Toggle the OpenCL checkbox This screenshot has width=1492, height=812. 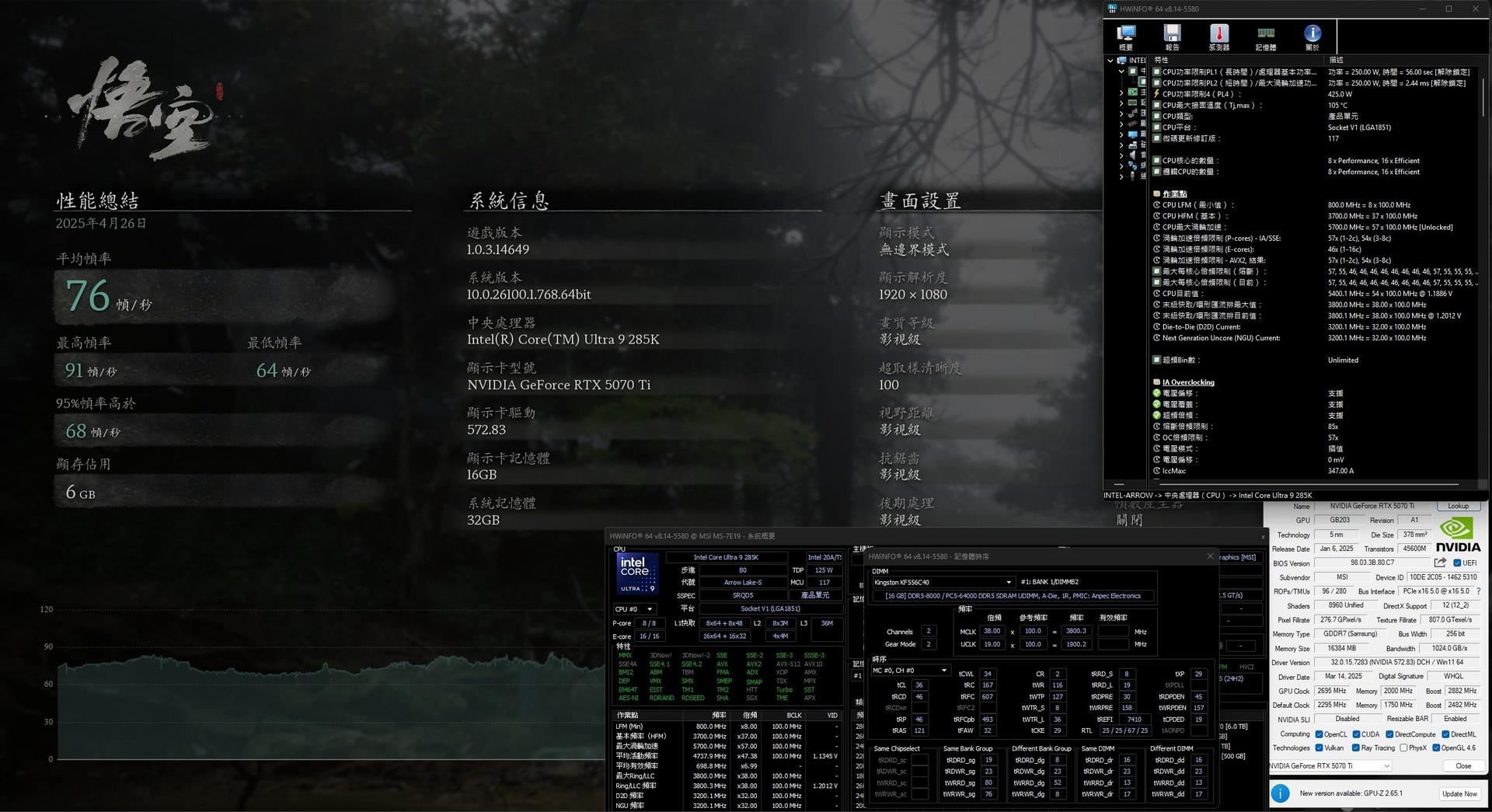(1319, 734)
